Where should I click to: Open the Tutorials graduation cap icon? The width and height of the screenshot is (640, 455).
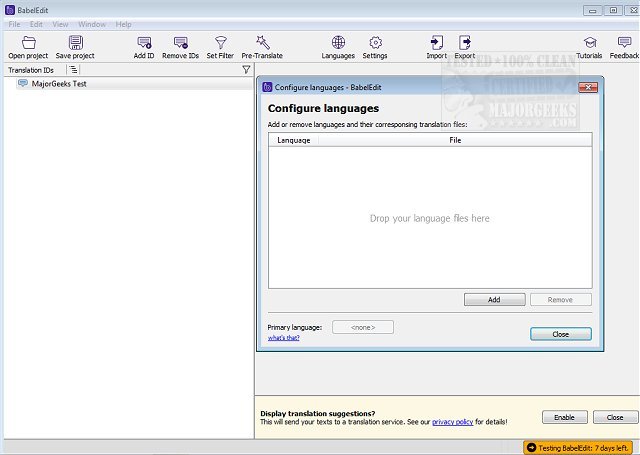point(589,43)
